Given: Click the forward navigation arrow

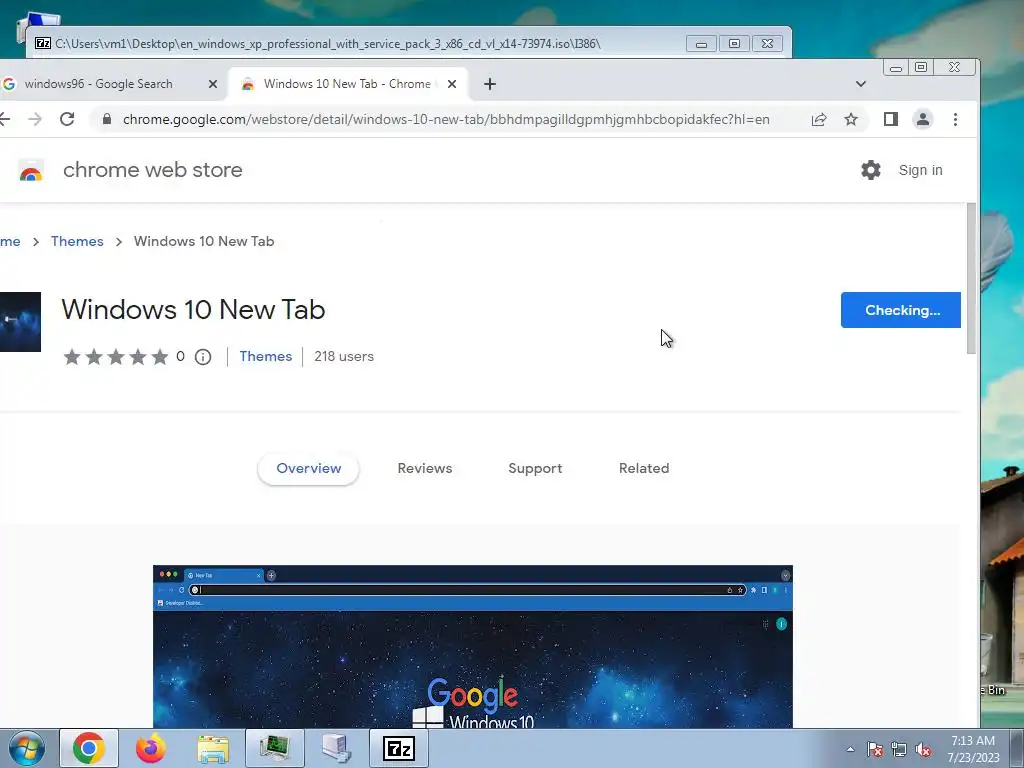Looking at the screenshot, I should click(35, 119).
